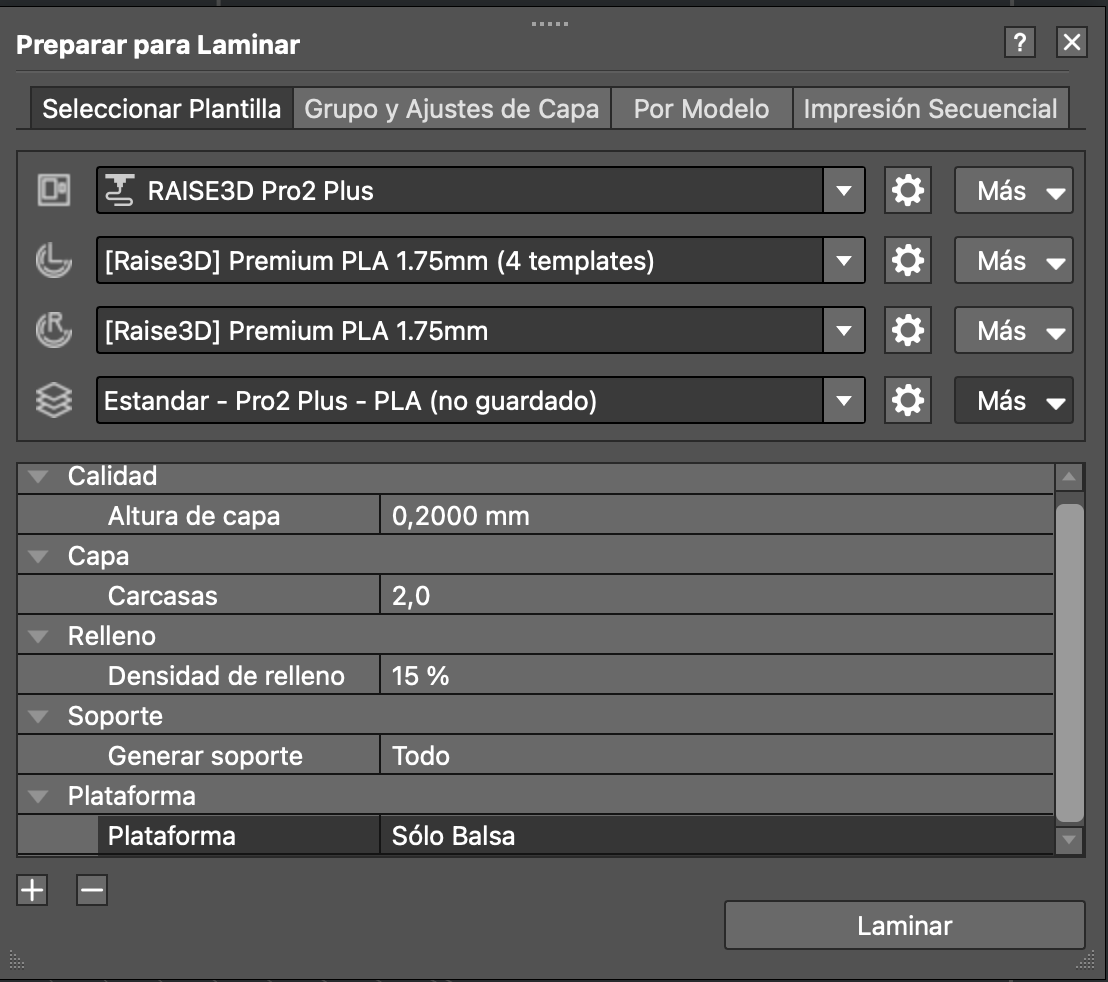Click the settings list vertical scrollbar
The height and width of the screenshot is (982, 1108).
tap(1069, 660)
